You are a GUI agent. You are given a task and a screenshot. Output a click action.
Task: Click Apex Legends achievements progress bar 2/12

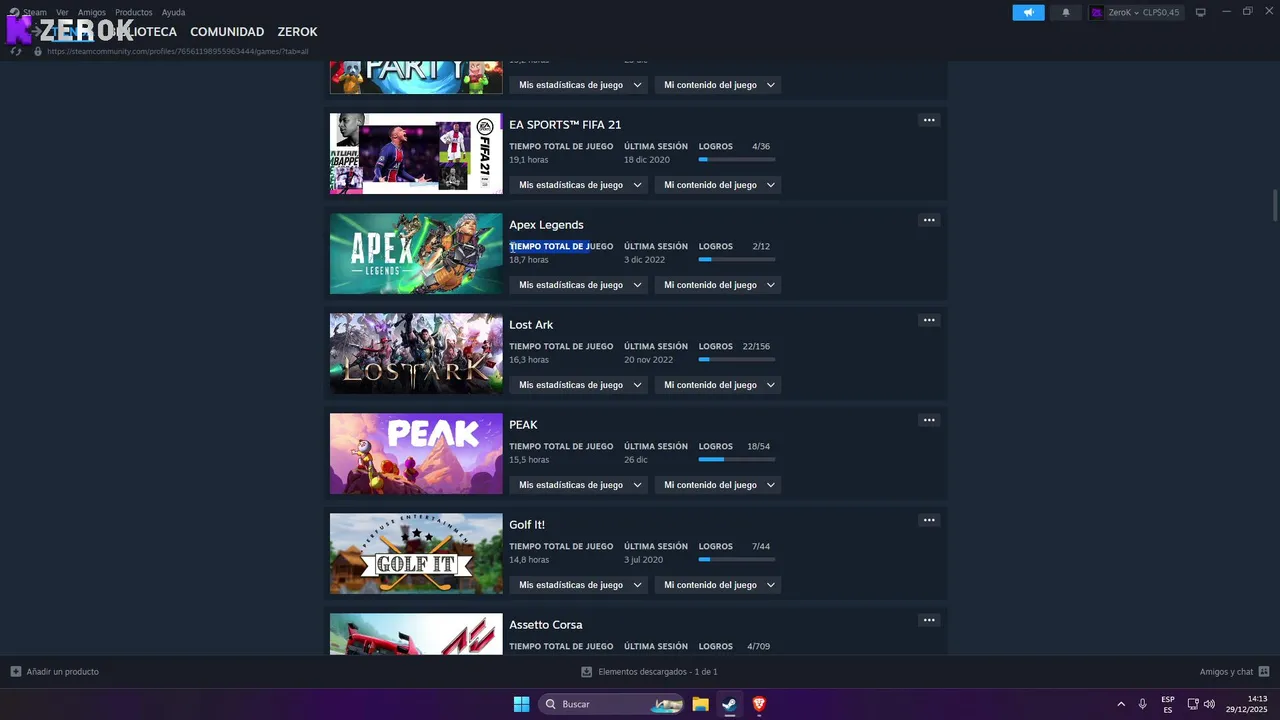click(x=737, y=259)
